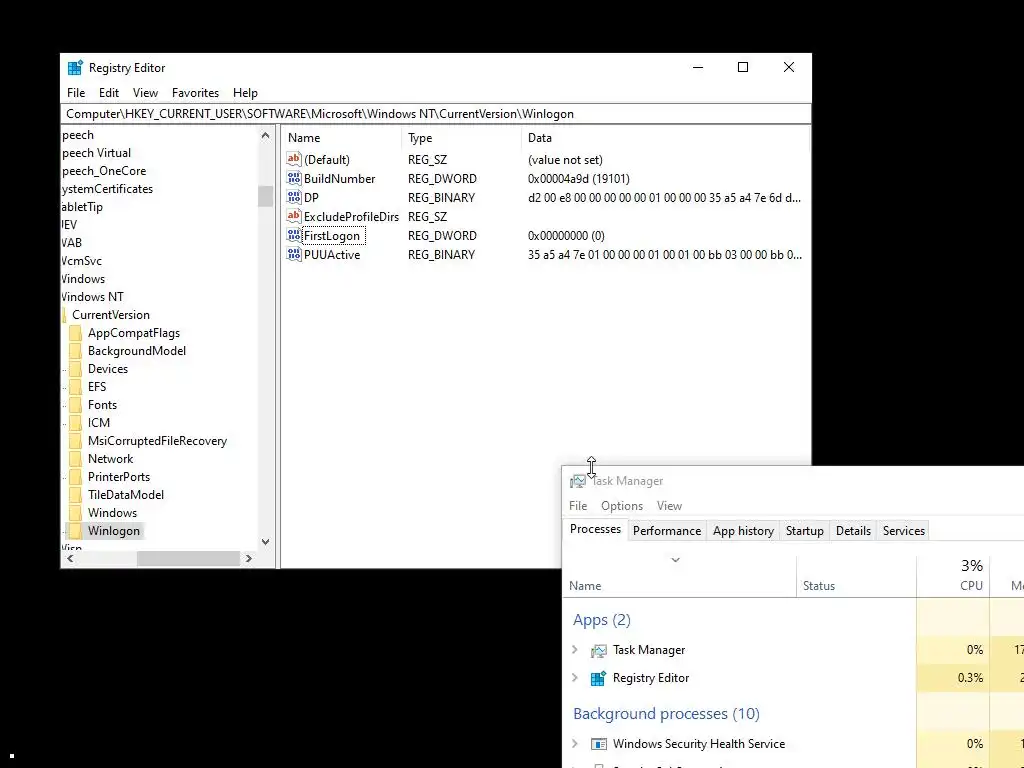Open the View menu in Registry Editor

(x=145, y=93)
